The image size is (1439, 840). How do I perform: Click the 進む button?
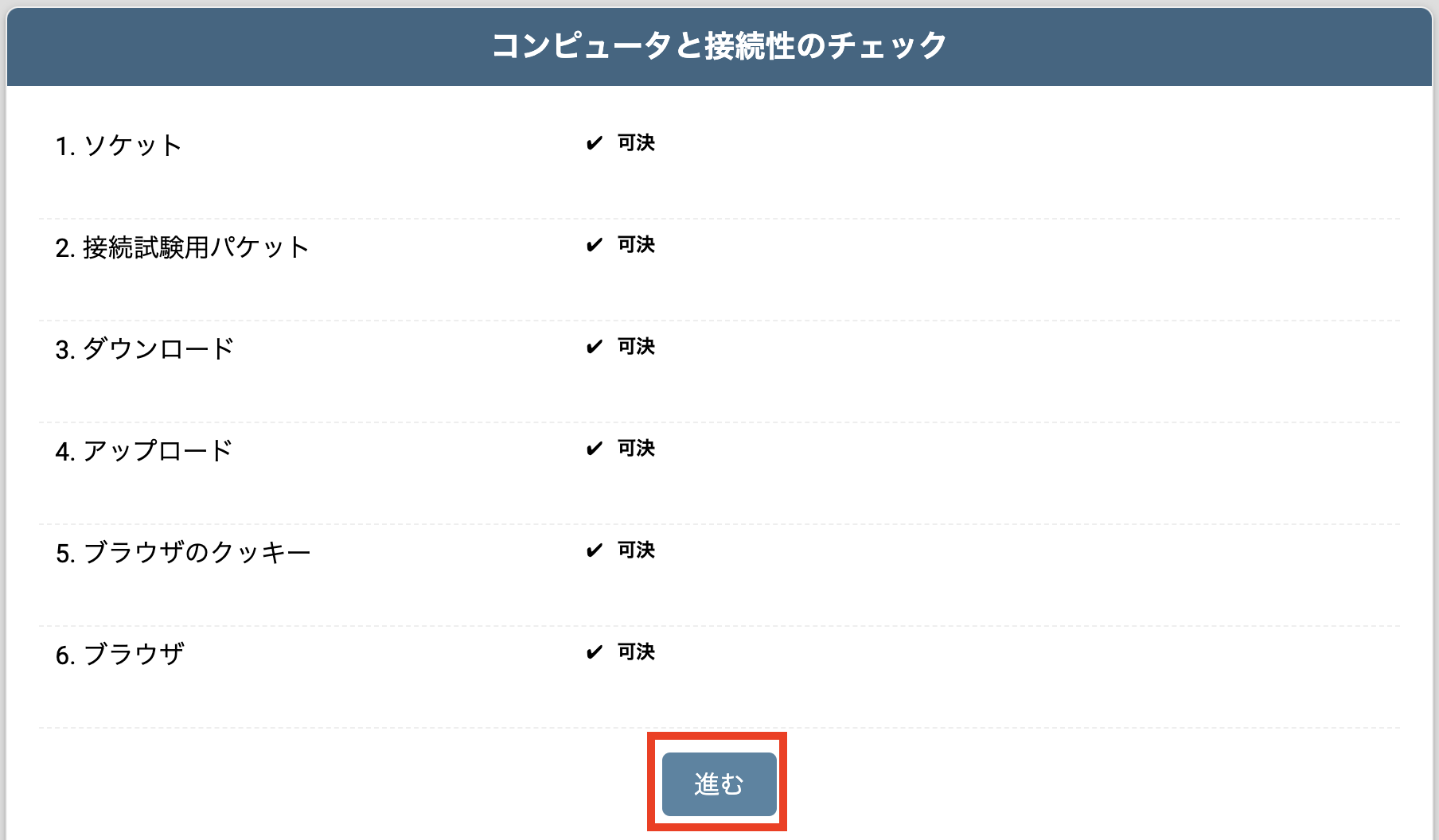tap(719, 784)
